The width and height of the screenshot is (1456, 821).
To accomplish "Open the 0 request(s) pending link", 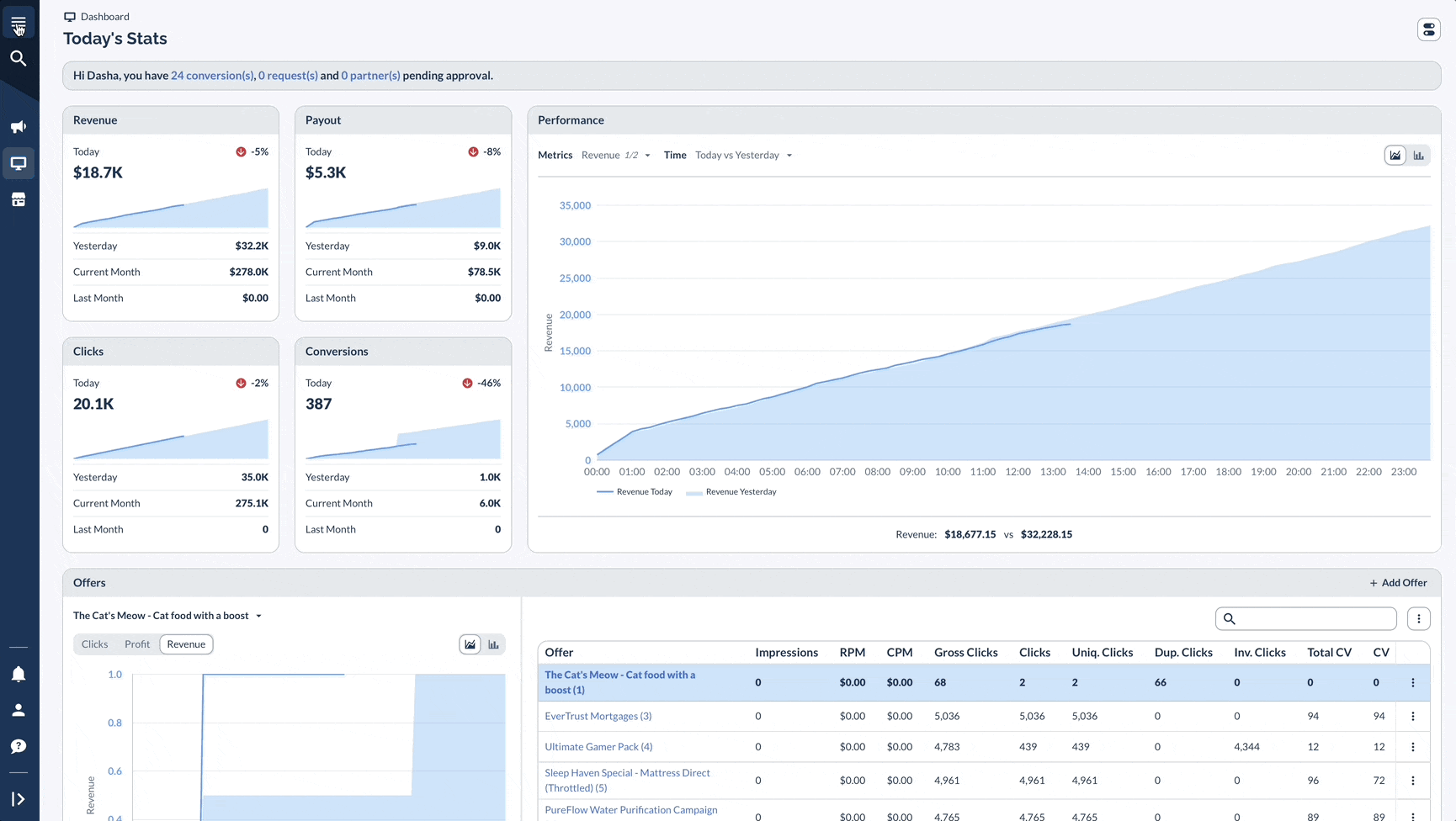I will pos(288,76).
